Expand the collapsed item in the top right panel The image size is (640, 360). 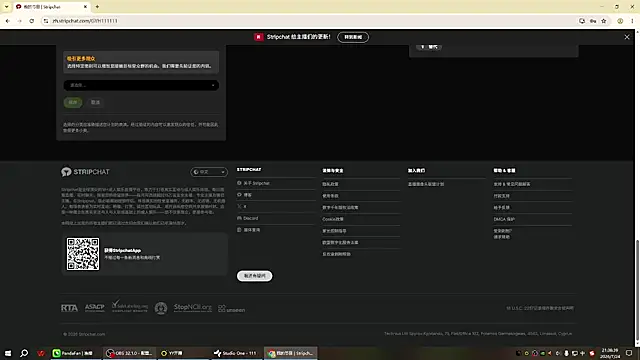click(429, 47)
